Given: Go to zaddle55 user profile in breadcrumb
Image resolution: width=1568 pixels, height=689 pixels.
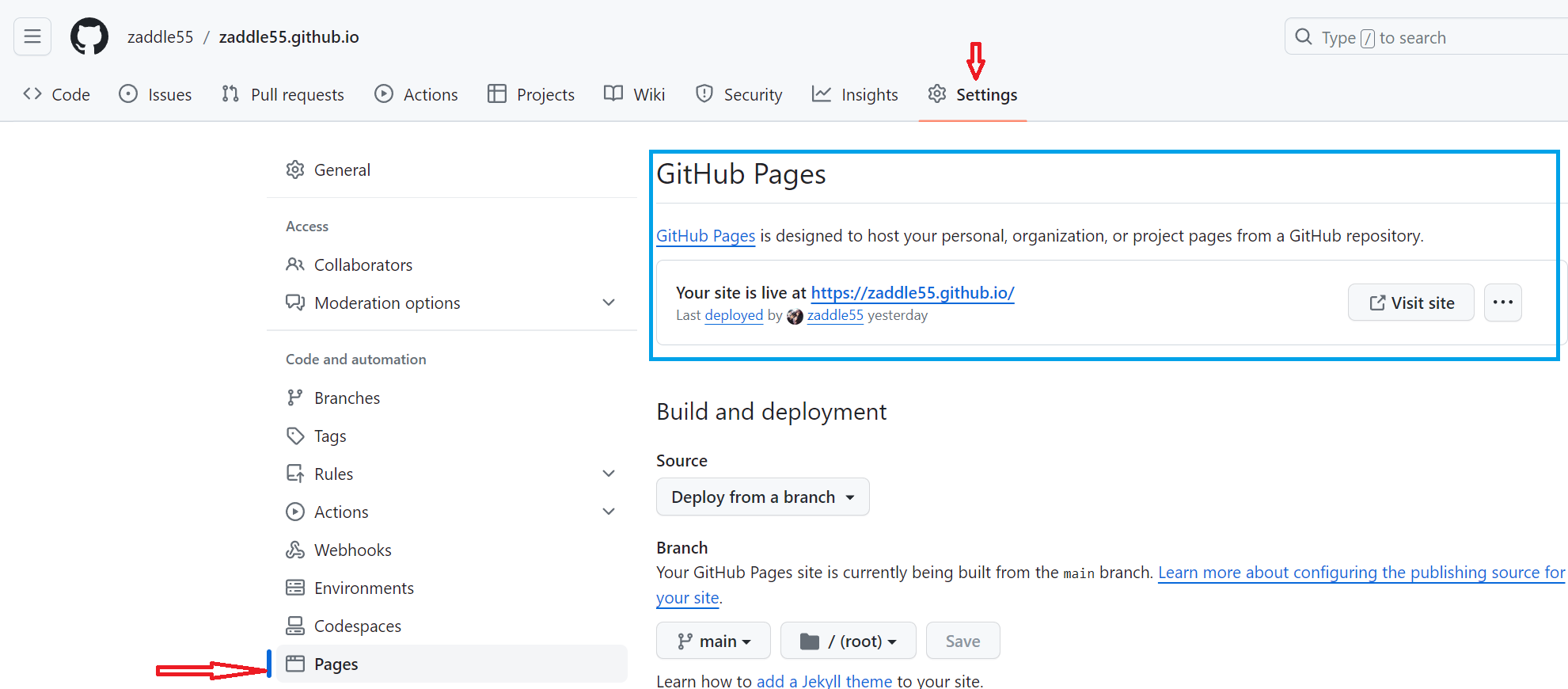Looking at the screenshot, I should coord(161,36).
